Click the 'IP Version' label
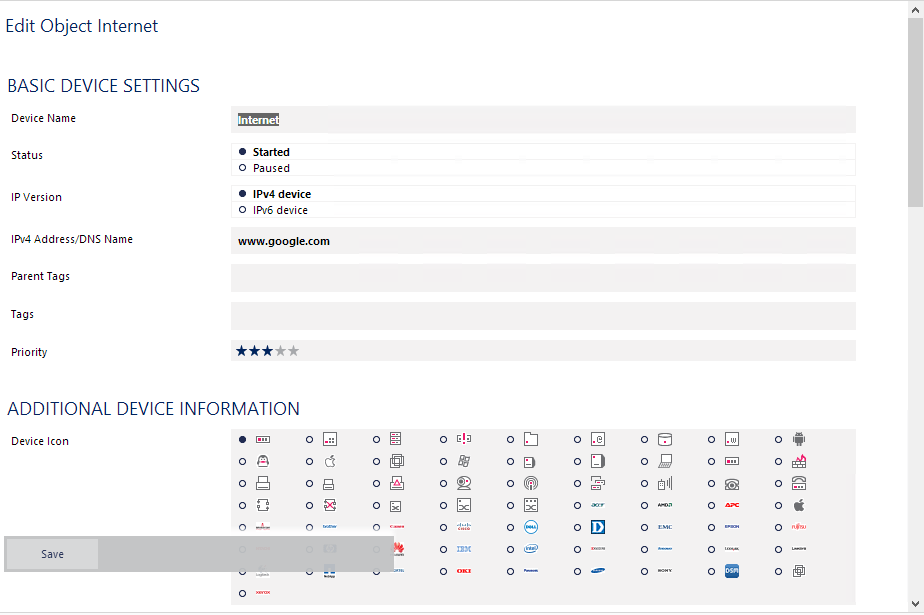The width and height of the screenshot is (924, 615). 36,197
